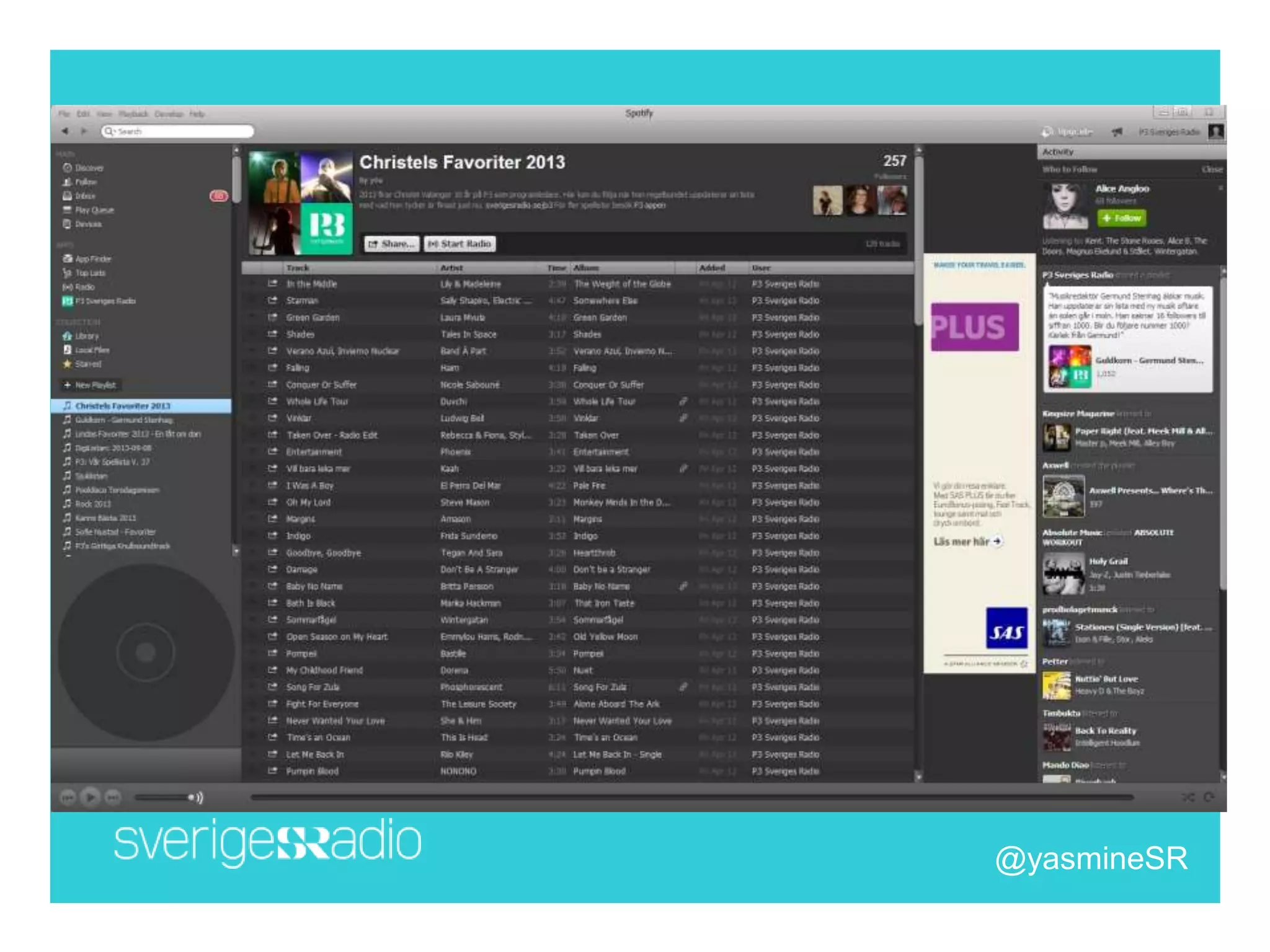Screen dimensions: 1270x952
Task: Sort tracks by Artist column header
Action: [451, 268]
